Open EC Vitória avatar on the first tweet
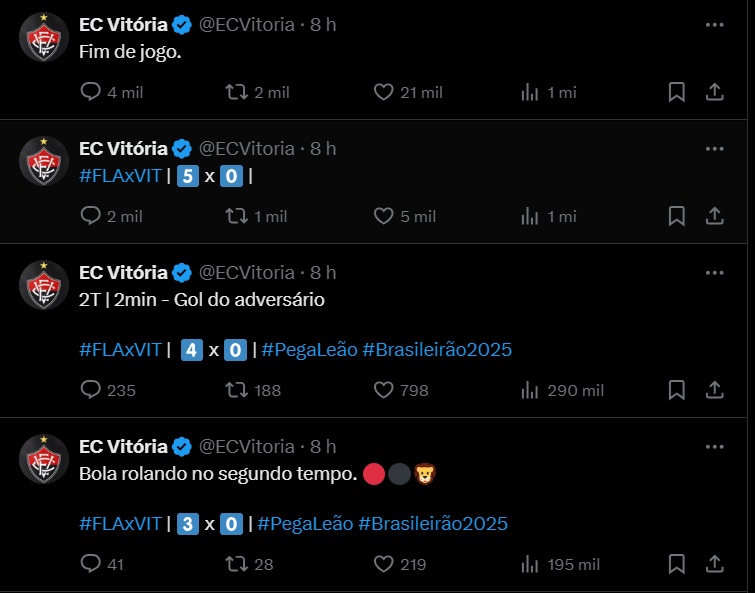 [44, 37]
